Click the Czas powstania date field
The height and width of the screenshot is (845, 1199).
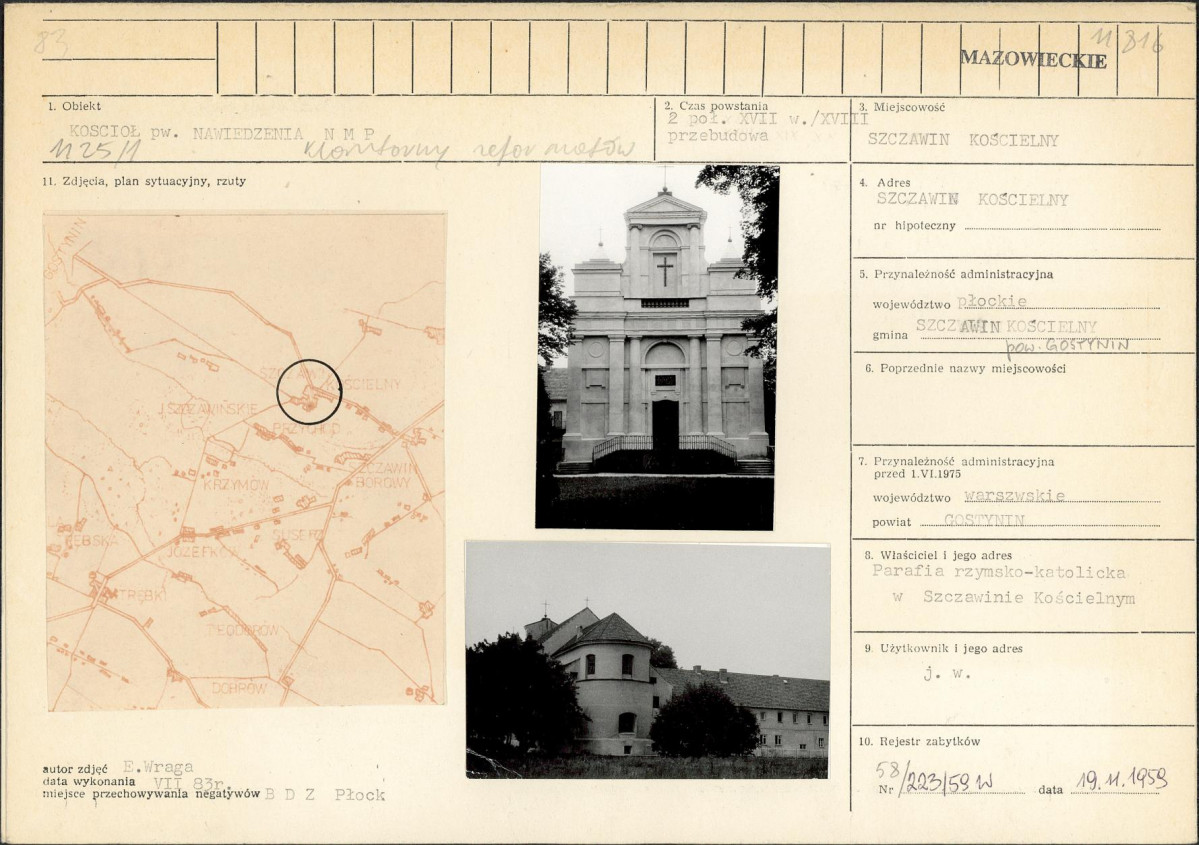[768, 127]
